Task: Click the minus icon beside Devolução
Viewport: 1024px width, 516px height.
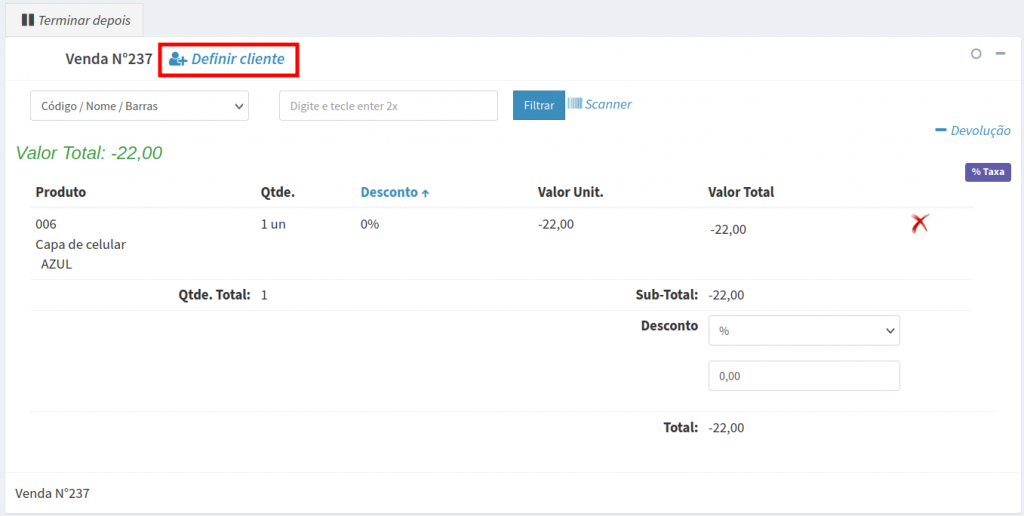Action: (x=940, y=130)
